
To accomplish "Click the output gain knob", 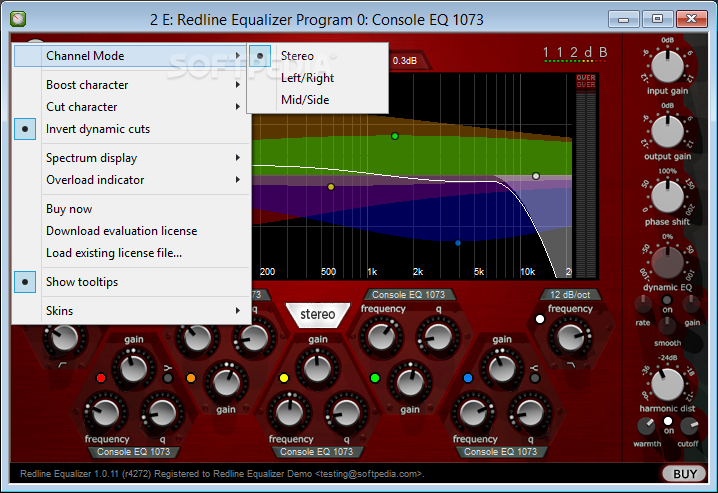I will coord(667,132).
